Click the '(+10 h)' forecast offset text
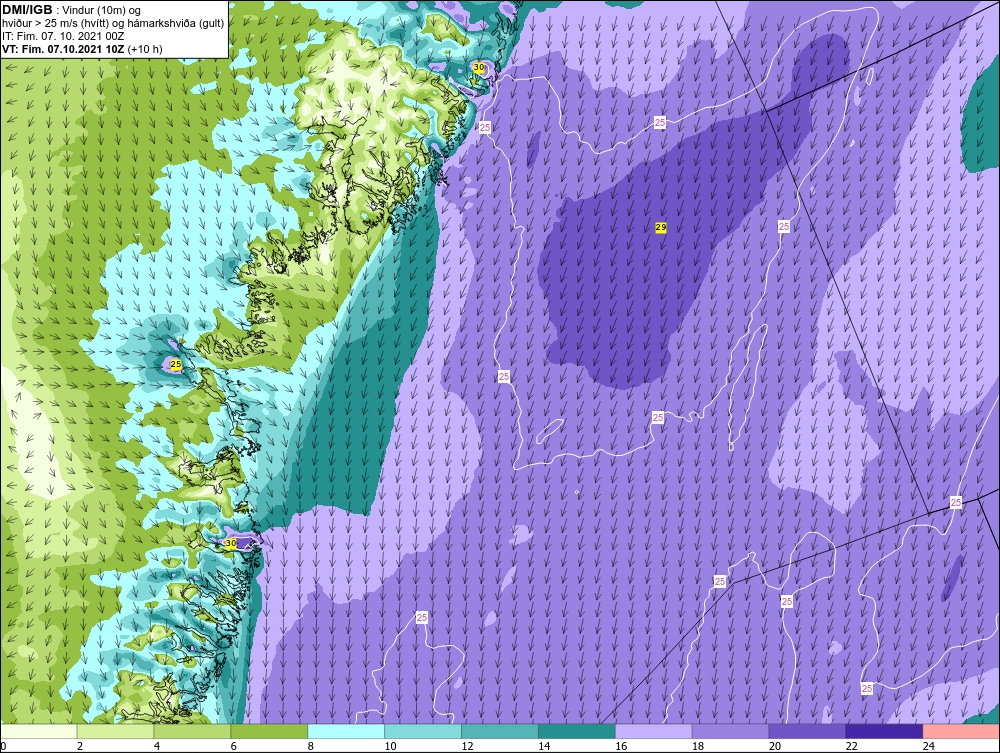 click(x=145, y=49)
